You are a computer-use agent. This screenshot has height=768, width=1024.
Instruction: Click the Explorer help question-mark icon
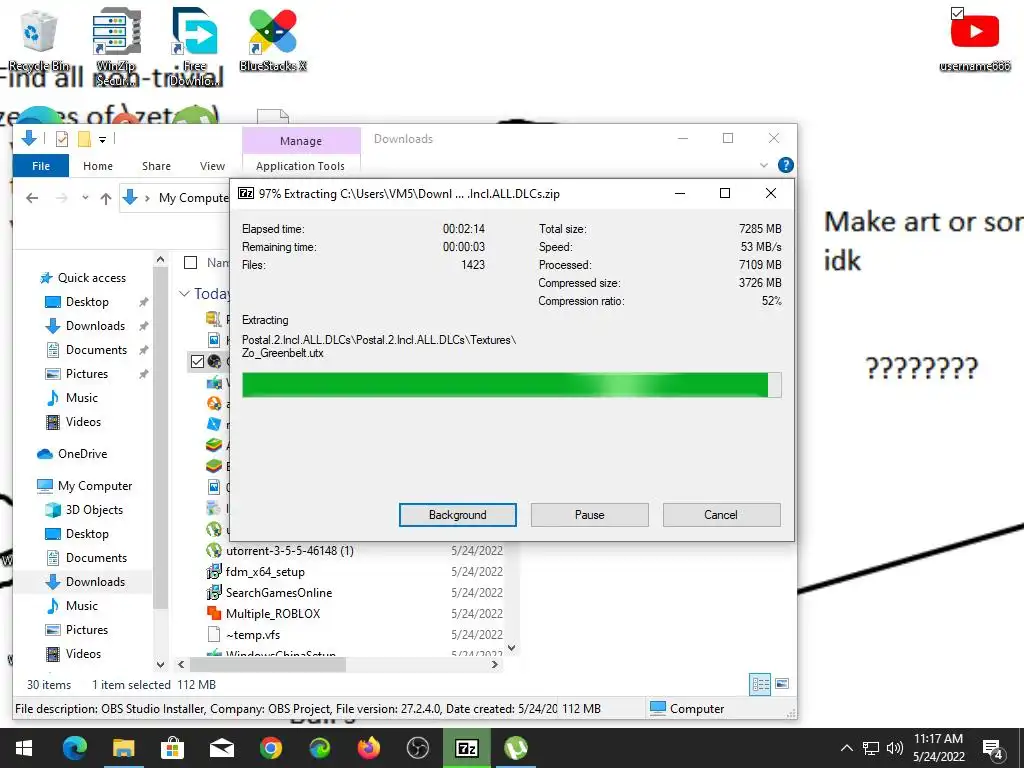point(786,165)
